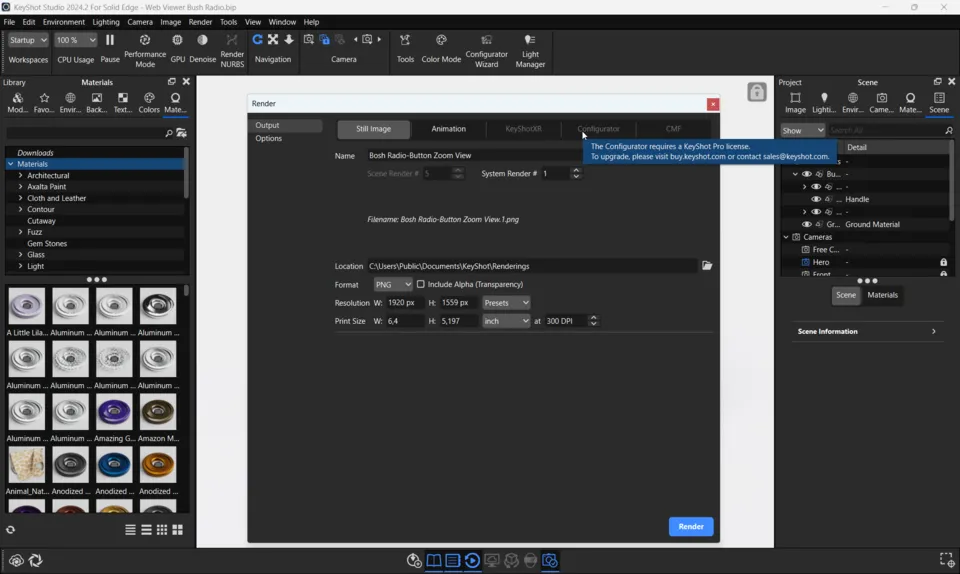960x574 pixels.
Task: Collapse the Cameras tree node
Action: 786,237
